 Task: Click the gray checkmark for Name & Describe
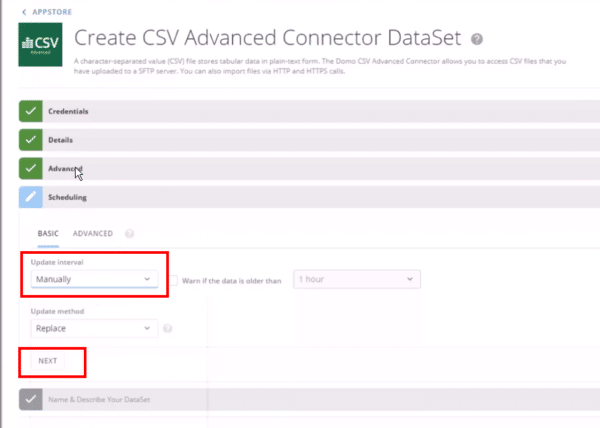29,400
